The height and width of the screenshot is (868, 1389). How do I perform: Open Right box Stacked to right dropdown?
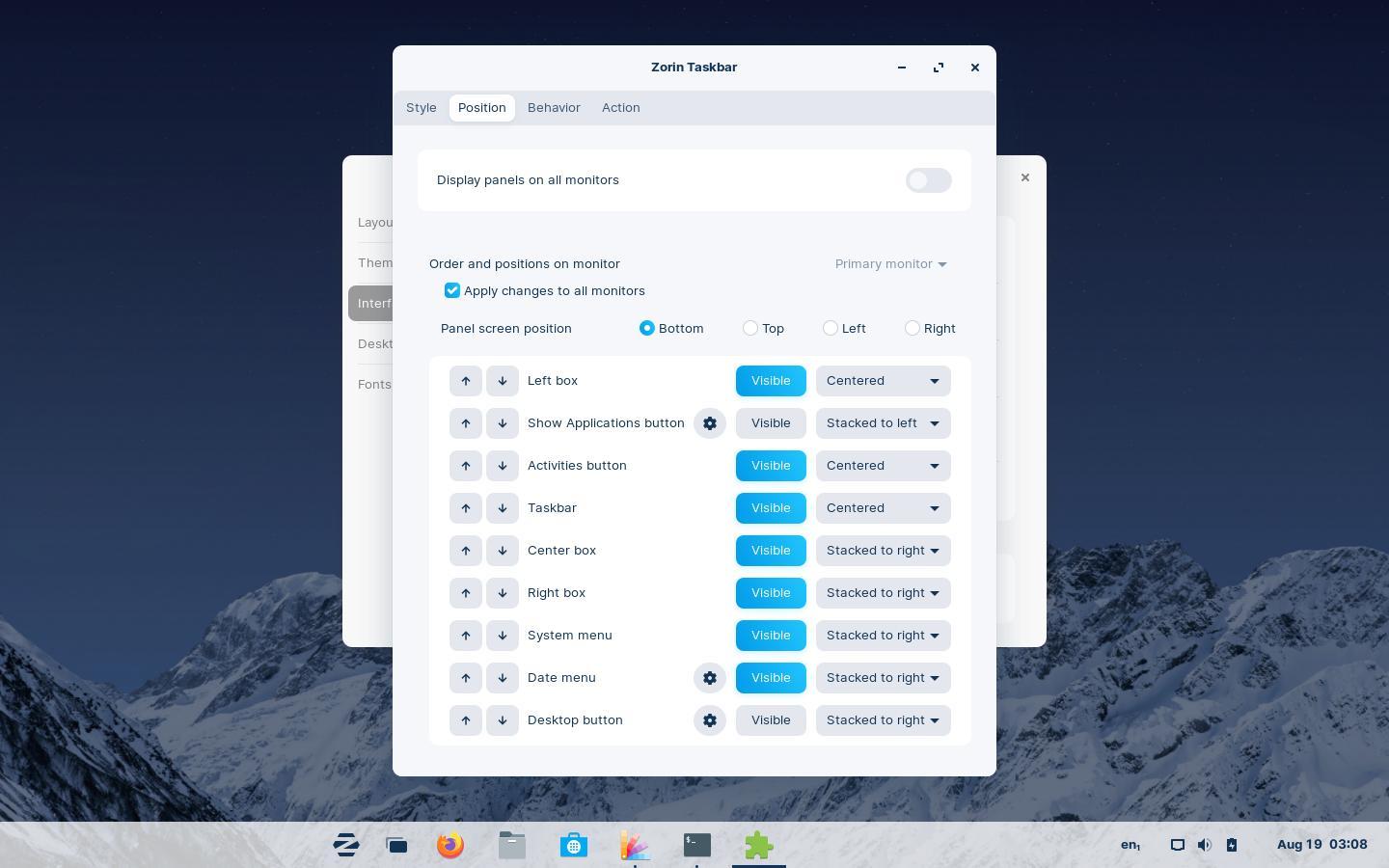click(883, 593)
